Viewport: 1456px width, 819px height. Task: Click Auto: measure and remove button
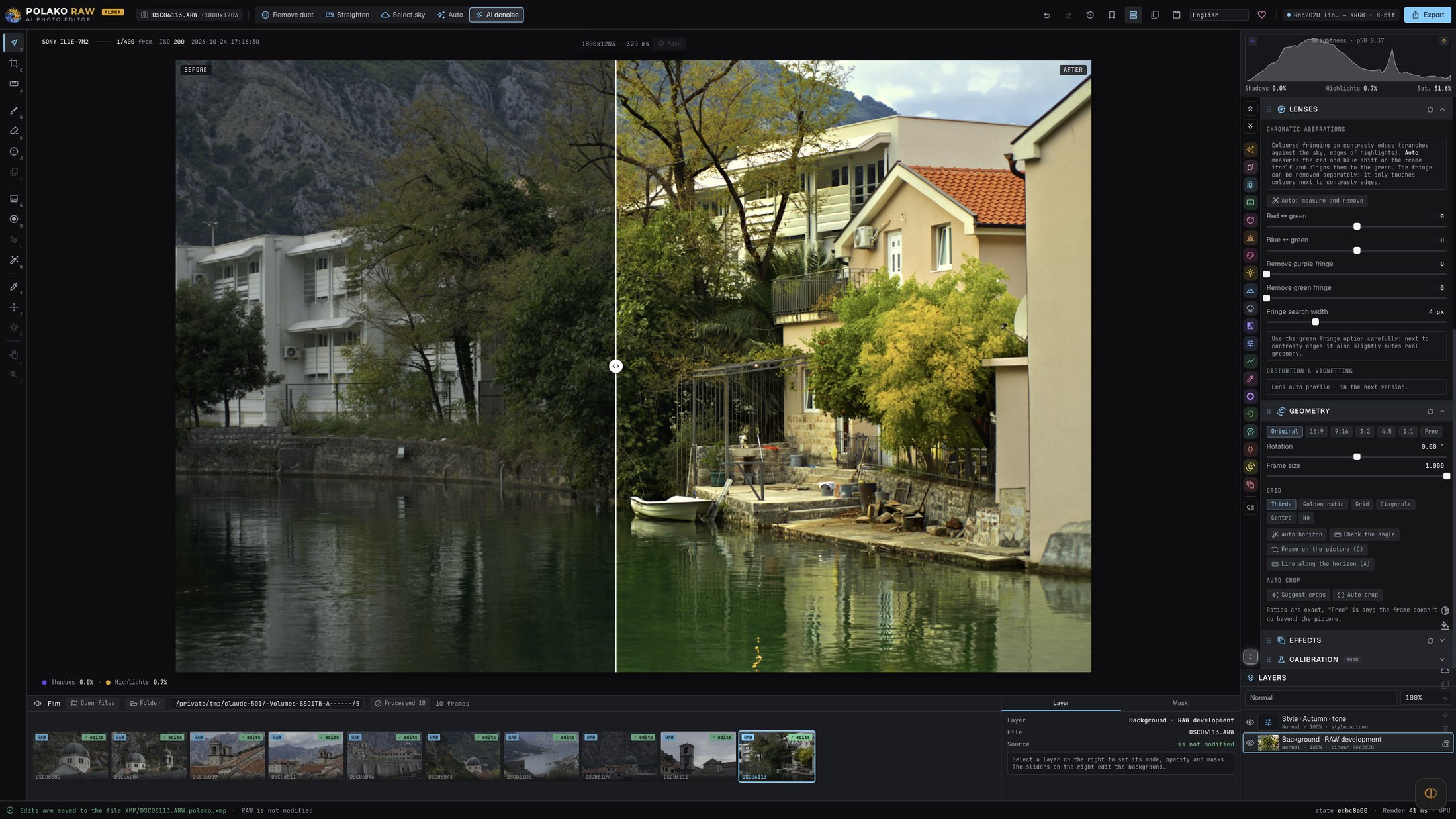[x=1317, y=201]
